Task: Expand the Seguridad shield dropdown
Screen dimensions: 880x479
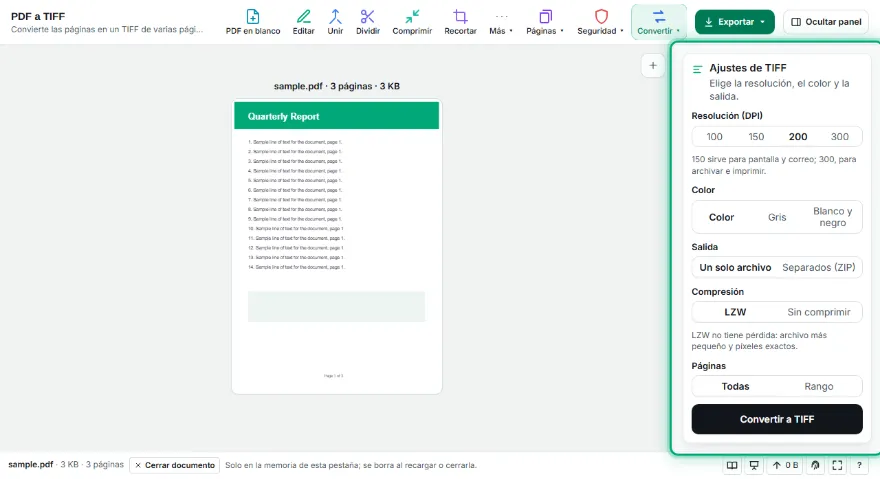Action: point(600,22)
